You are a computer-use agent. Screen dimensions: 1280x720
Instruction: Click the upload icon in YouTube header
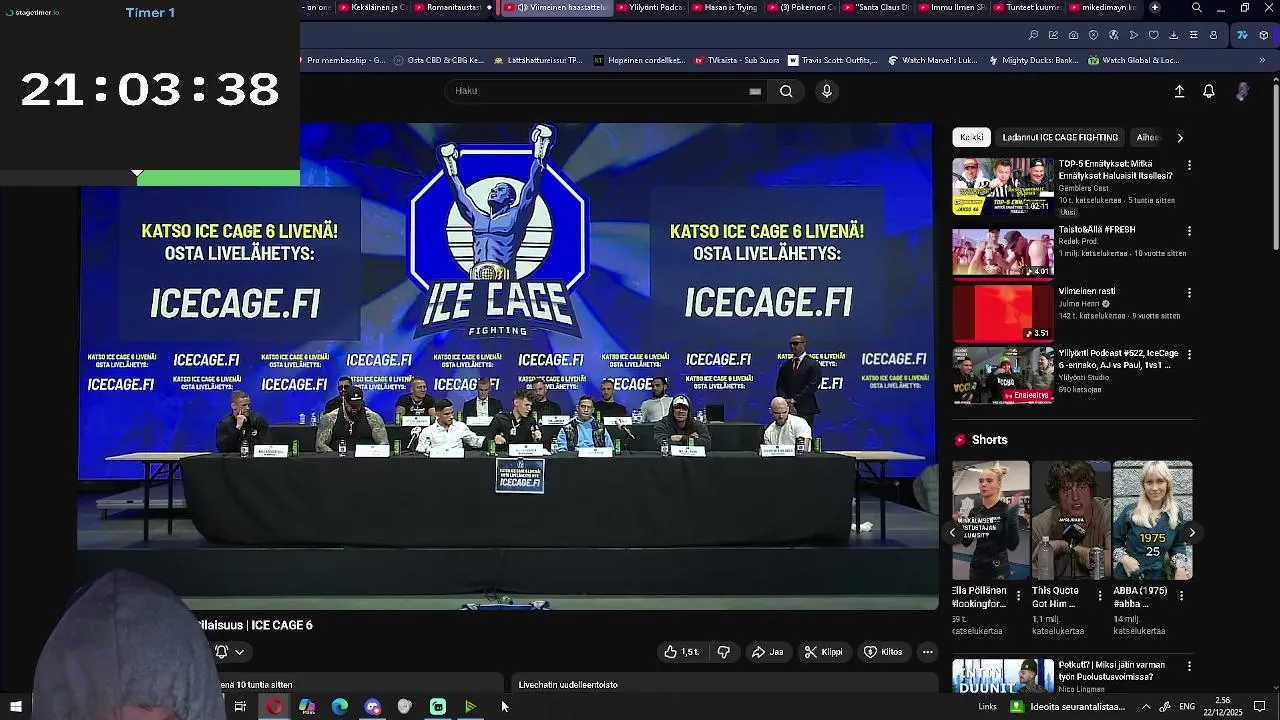point(1179,91)
